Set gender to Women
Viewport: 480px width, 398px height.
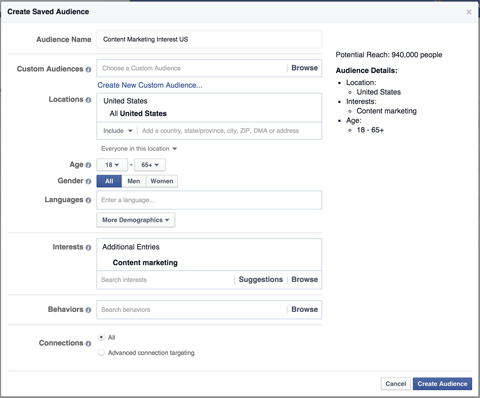point(162,181)
